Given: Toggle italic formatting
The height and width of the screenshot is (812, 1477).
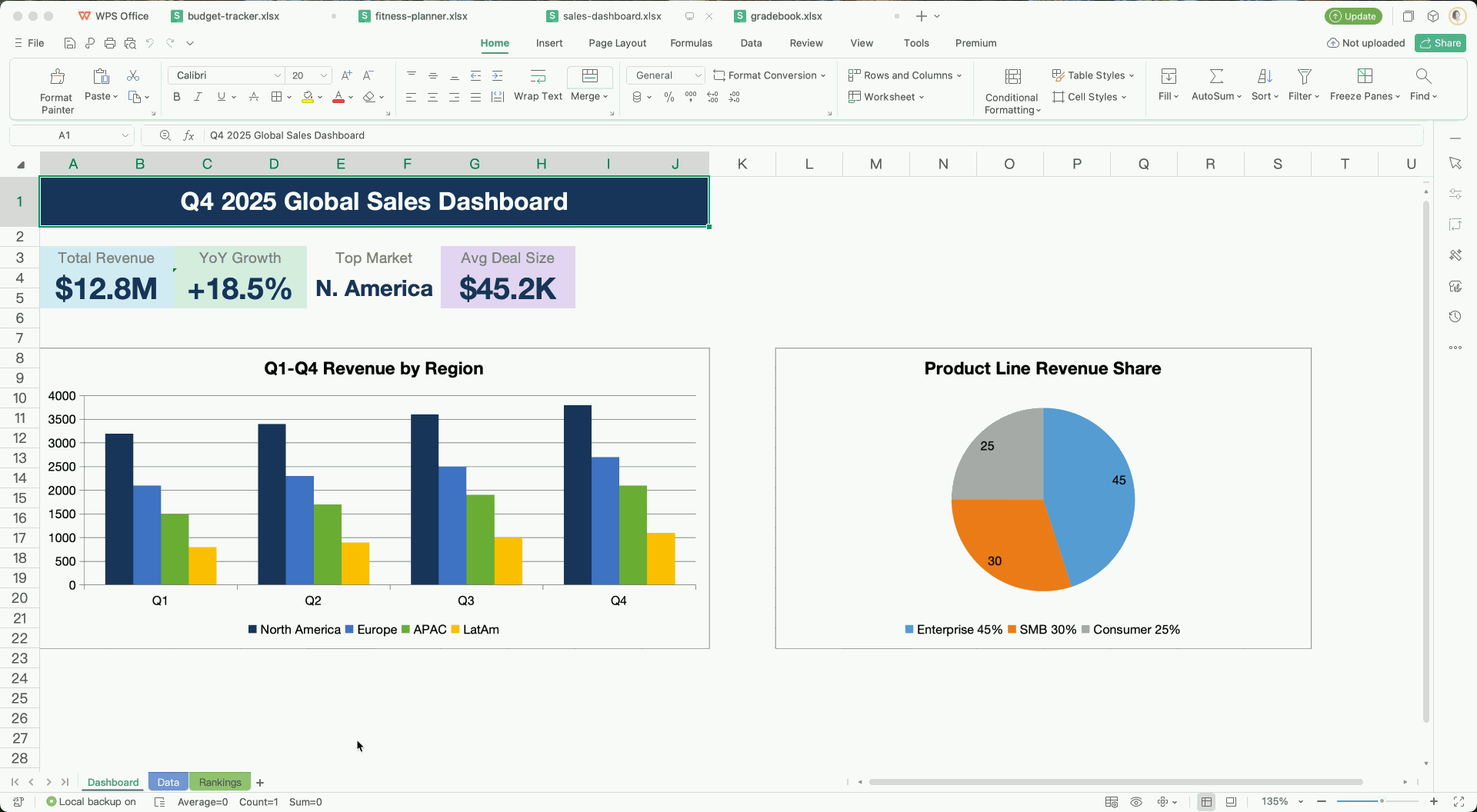Looking at the screenshot, I should tap(198, 97).
